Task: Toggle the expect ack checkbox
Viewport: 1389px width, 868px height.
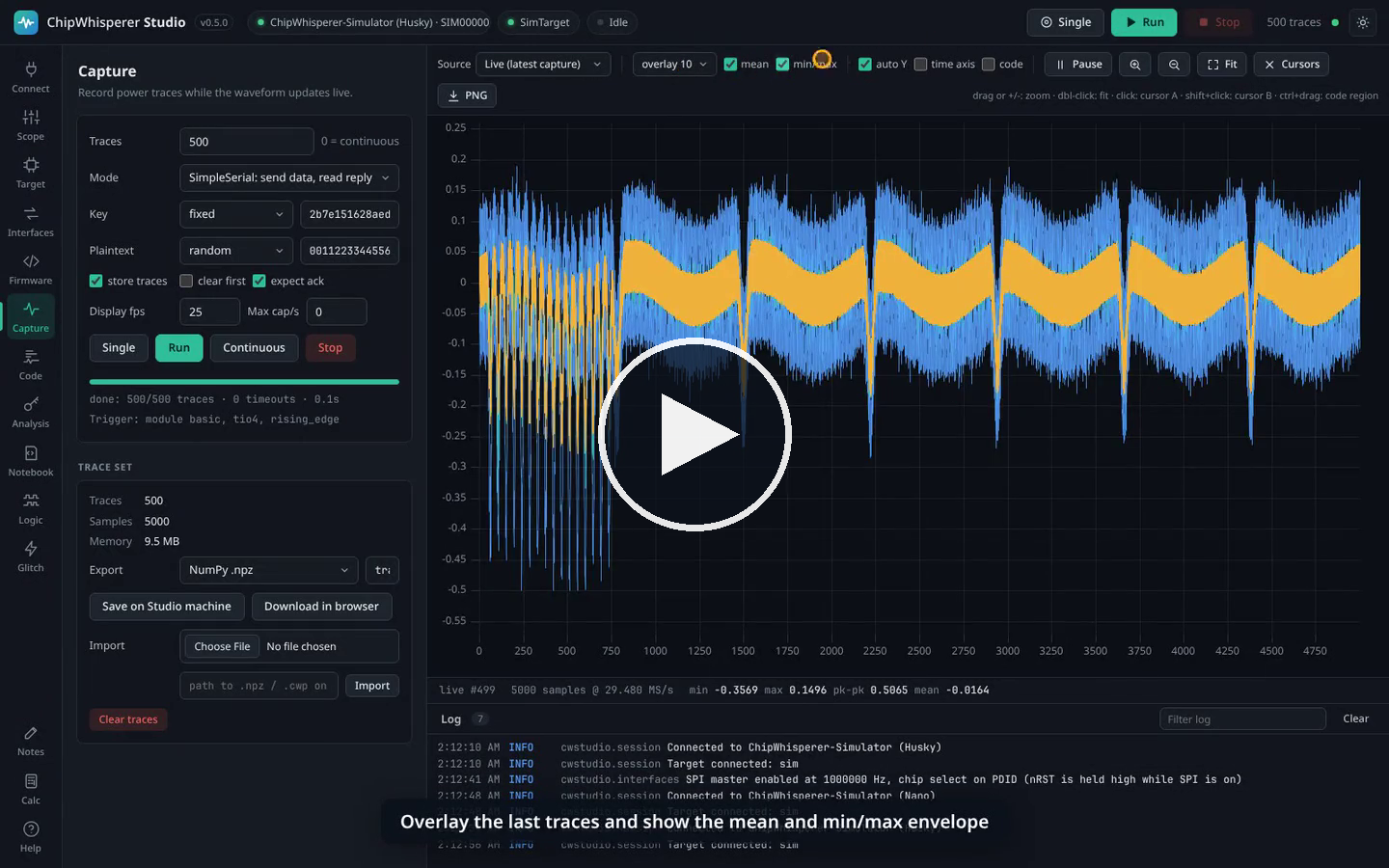Action: (259, 281)
